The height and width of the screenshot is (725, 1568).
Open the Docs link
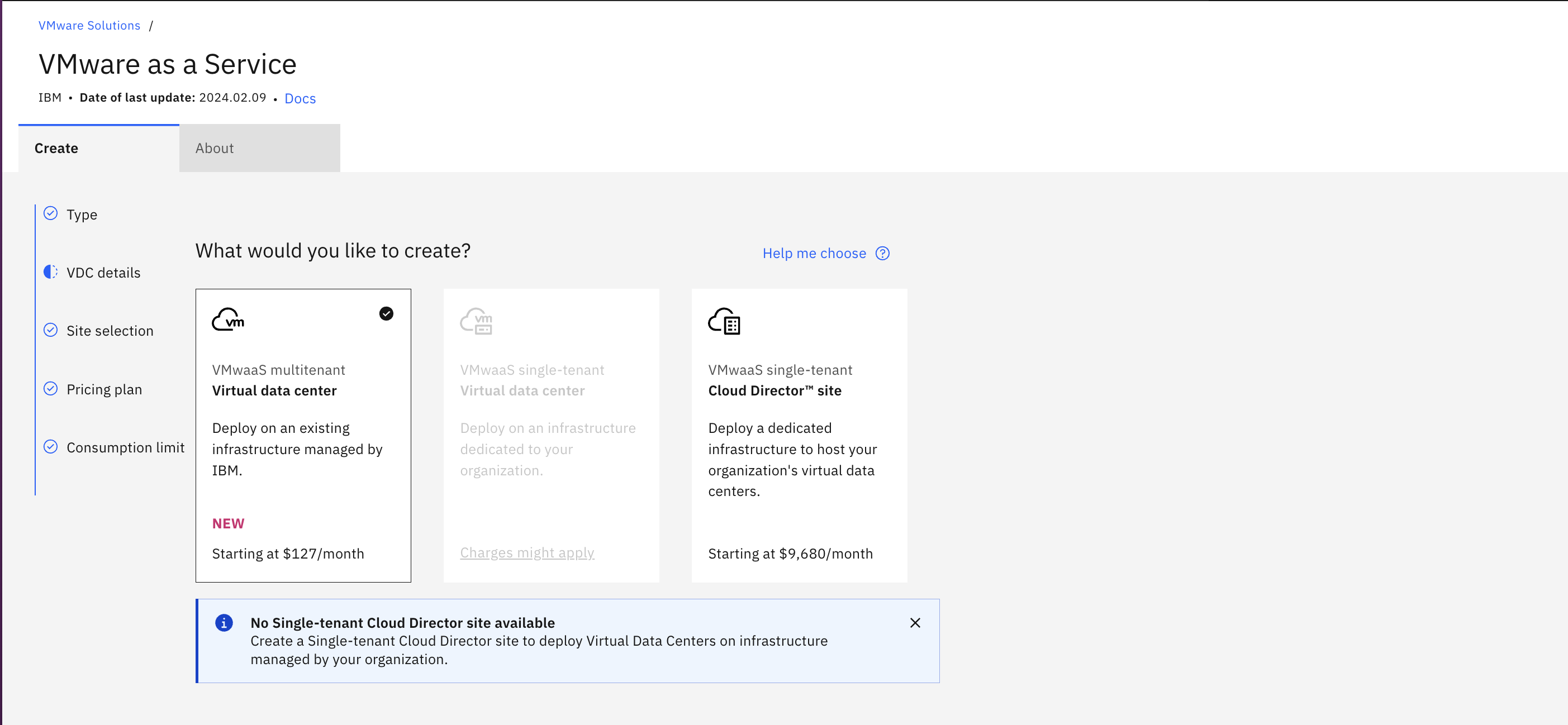click(x=300, y=98)
